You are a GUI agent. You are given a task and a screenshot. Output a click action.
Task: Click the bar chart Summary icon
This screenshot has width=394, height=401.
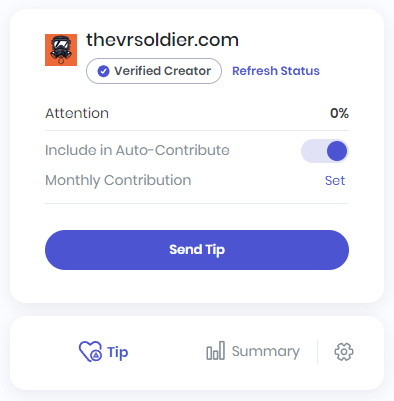[x=216, y=351]
